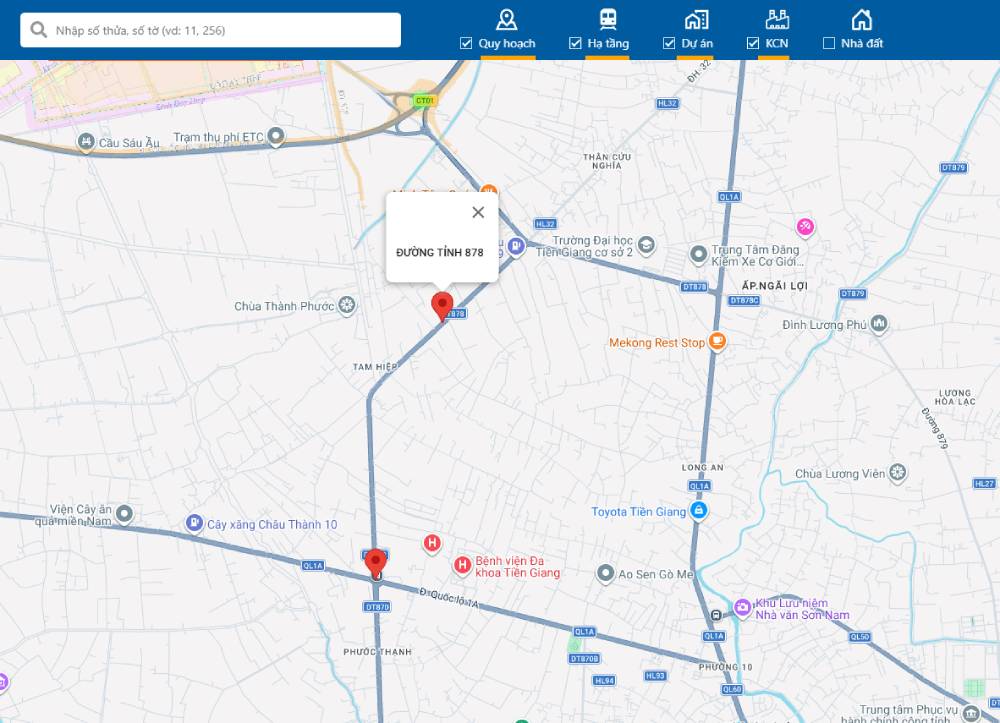Viewport: 1000px width, 723px height.
Task: Open Cây xăng Châu Thành 10 marker
Action: point(194,523)
